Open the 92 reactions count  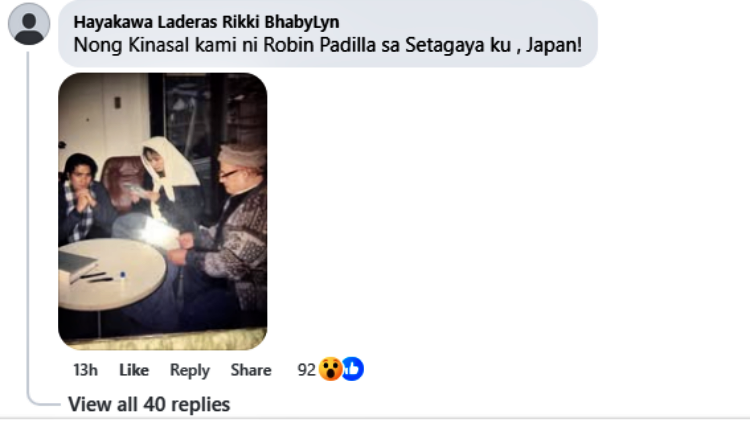tap(306, 370)
